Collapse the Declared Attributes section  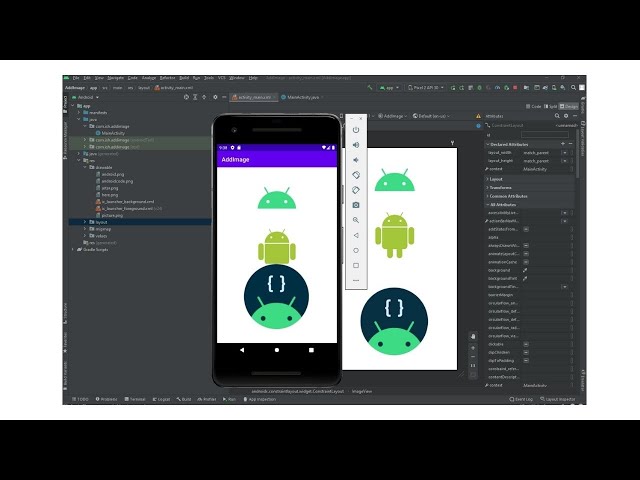487,144
